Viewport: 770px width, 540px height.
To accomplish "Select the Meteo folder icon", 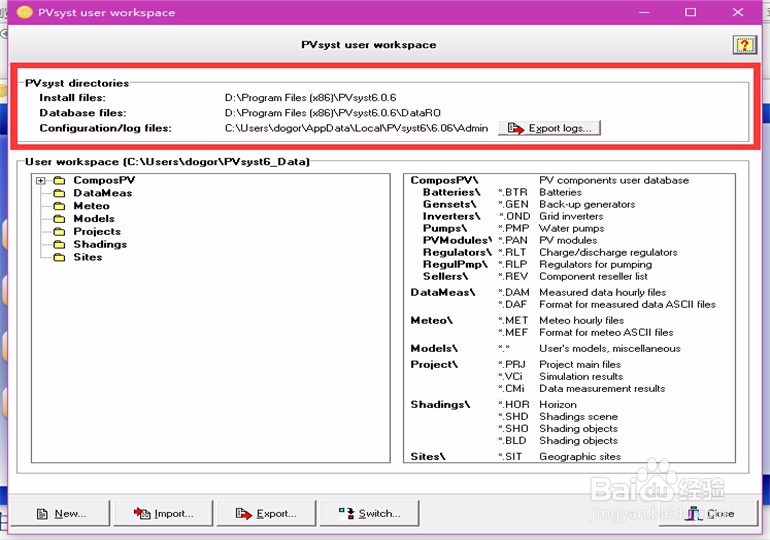I will [x=59, y=206].
